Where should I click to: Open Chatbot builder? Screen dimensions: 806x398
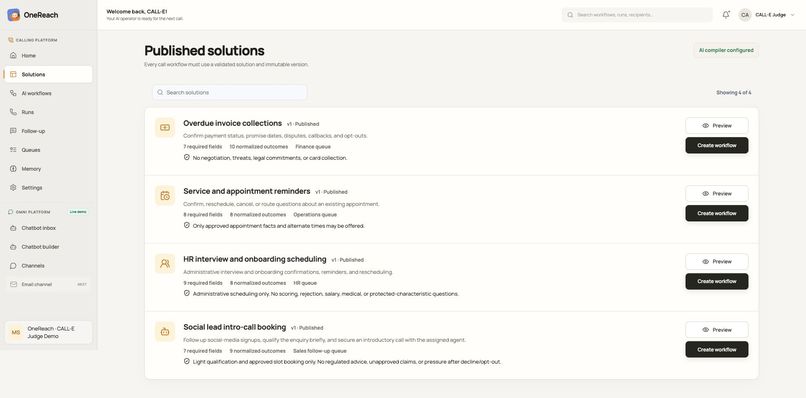(x=48, y=247)
